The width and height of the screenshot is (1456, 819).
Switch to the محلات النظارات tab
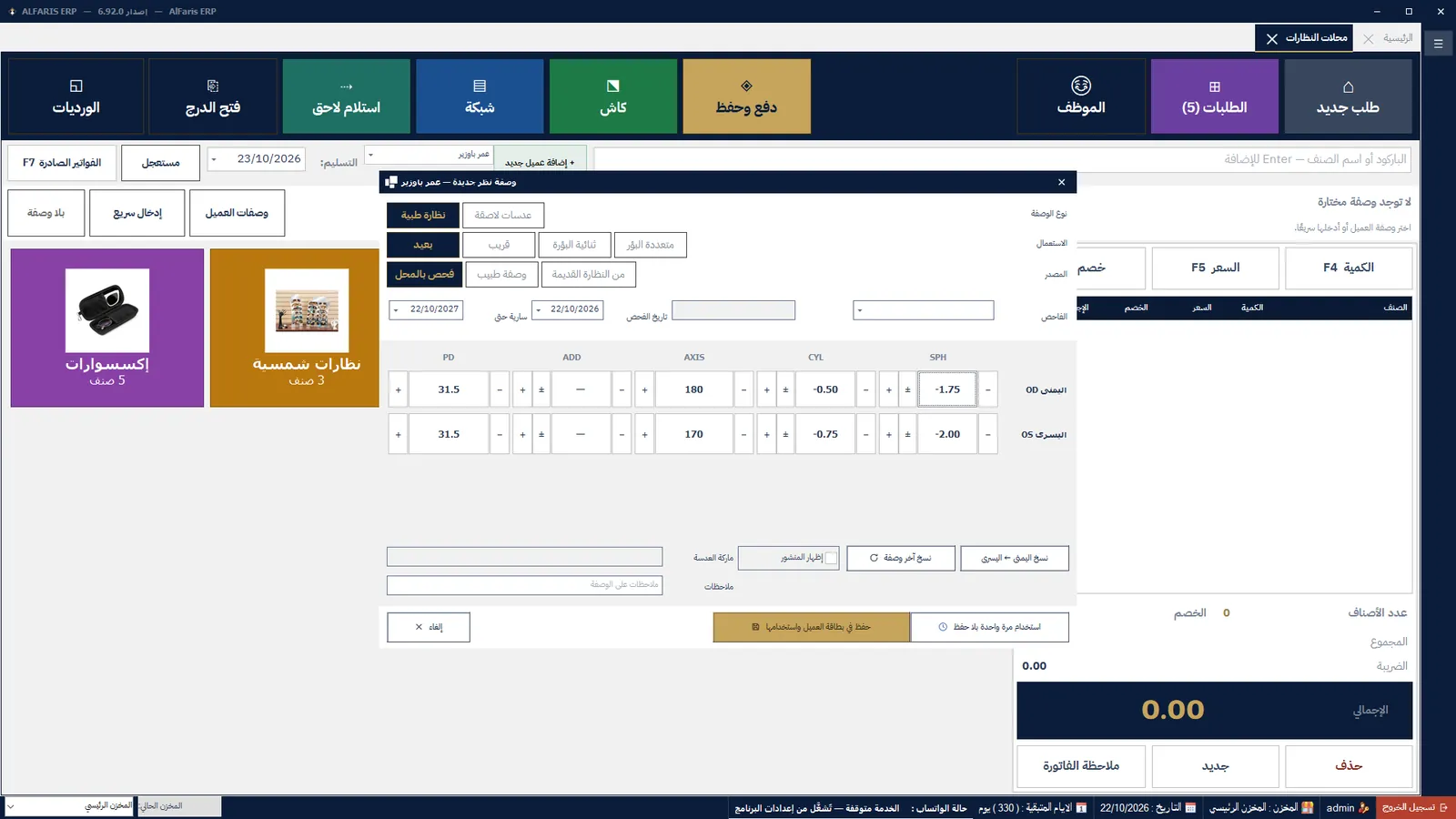pyautogui.click(x=1316, y=38)
